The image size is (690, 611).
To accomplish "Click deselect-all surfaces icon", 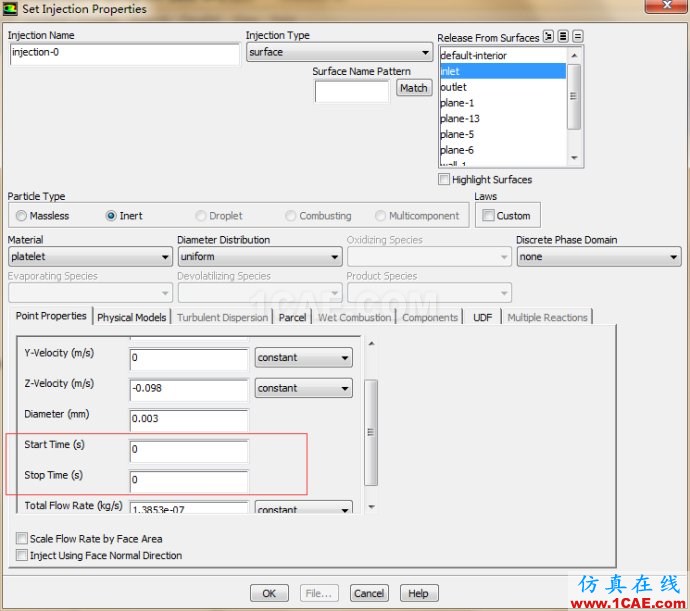I will [578, 36].
